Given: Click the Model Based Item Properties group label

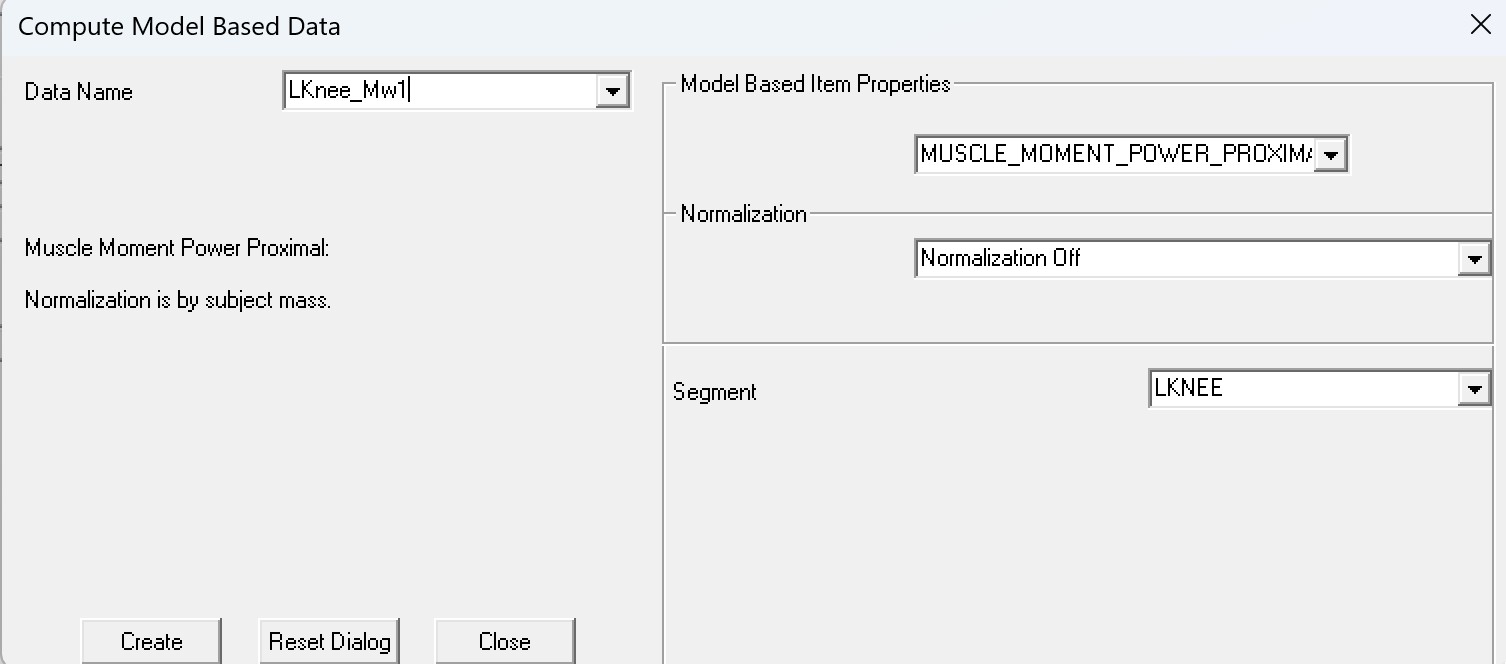Looking at the screenshot, I should tap(815, 84).
